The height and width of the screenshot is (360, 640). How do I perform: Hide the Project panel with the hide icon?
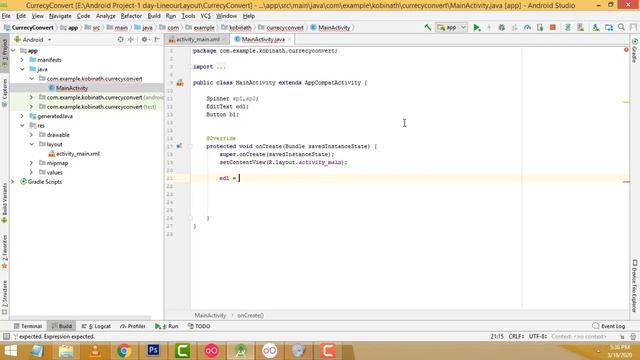tap(157, 40)
